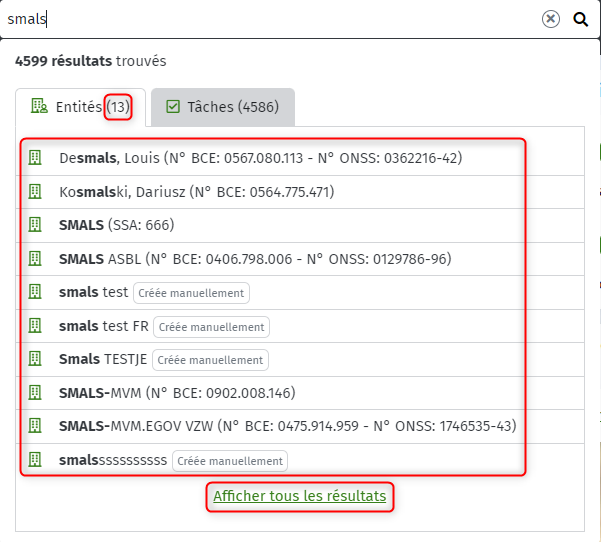This screenshot has height=542, width=601.
Task: Click inside the search field containing smals
Action: [x=268, y=19]
